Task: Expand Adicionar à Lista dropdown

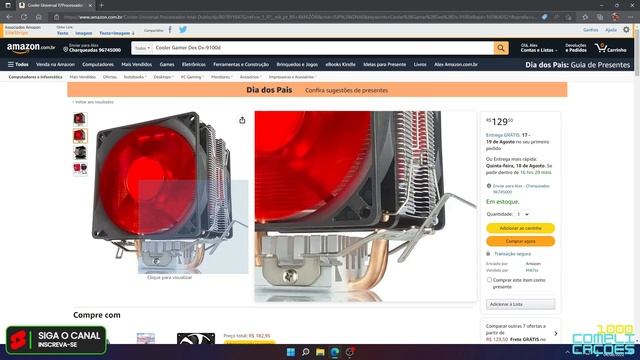Action: (520, 304)
